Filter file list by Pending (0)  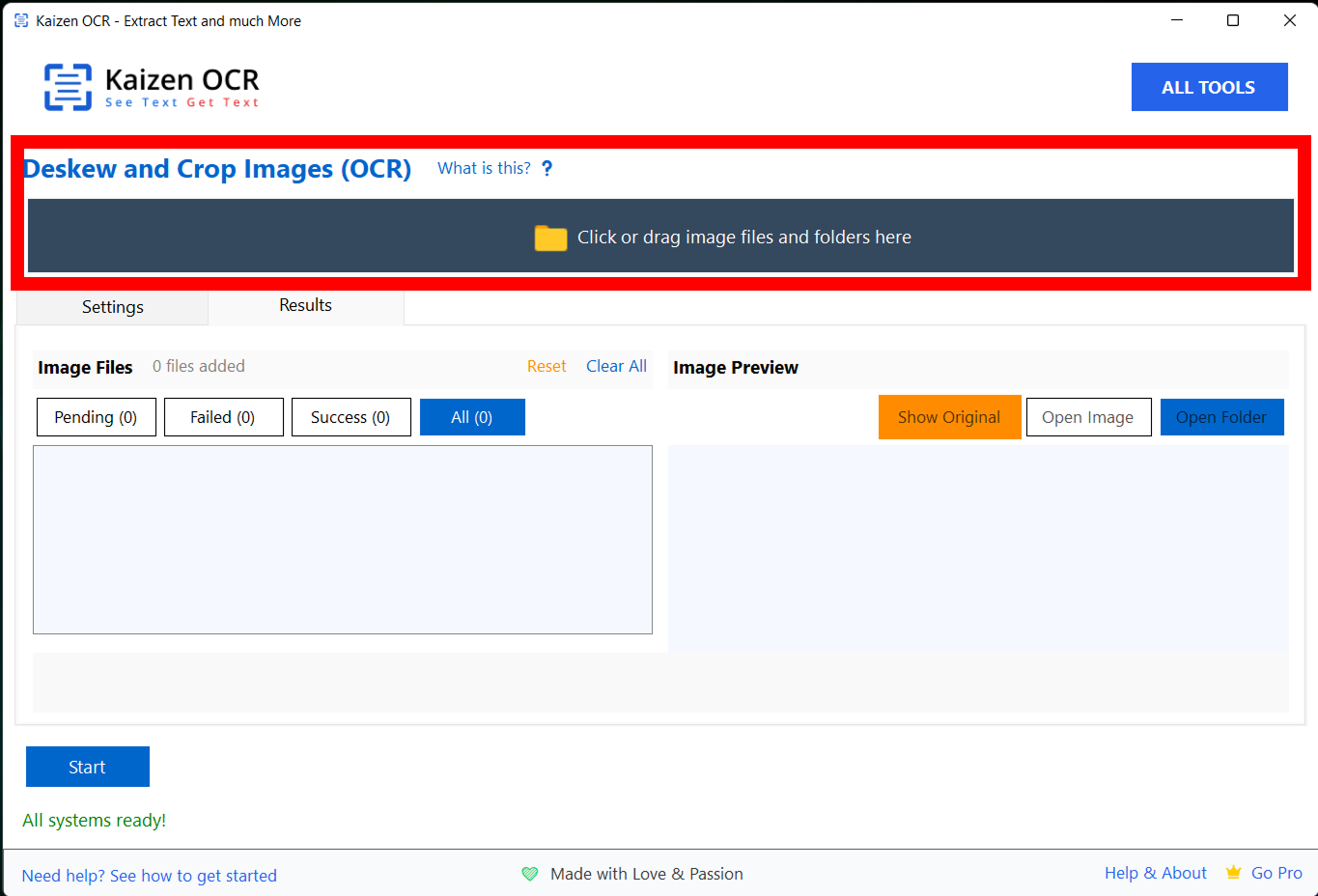coord(96,417)
